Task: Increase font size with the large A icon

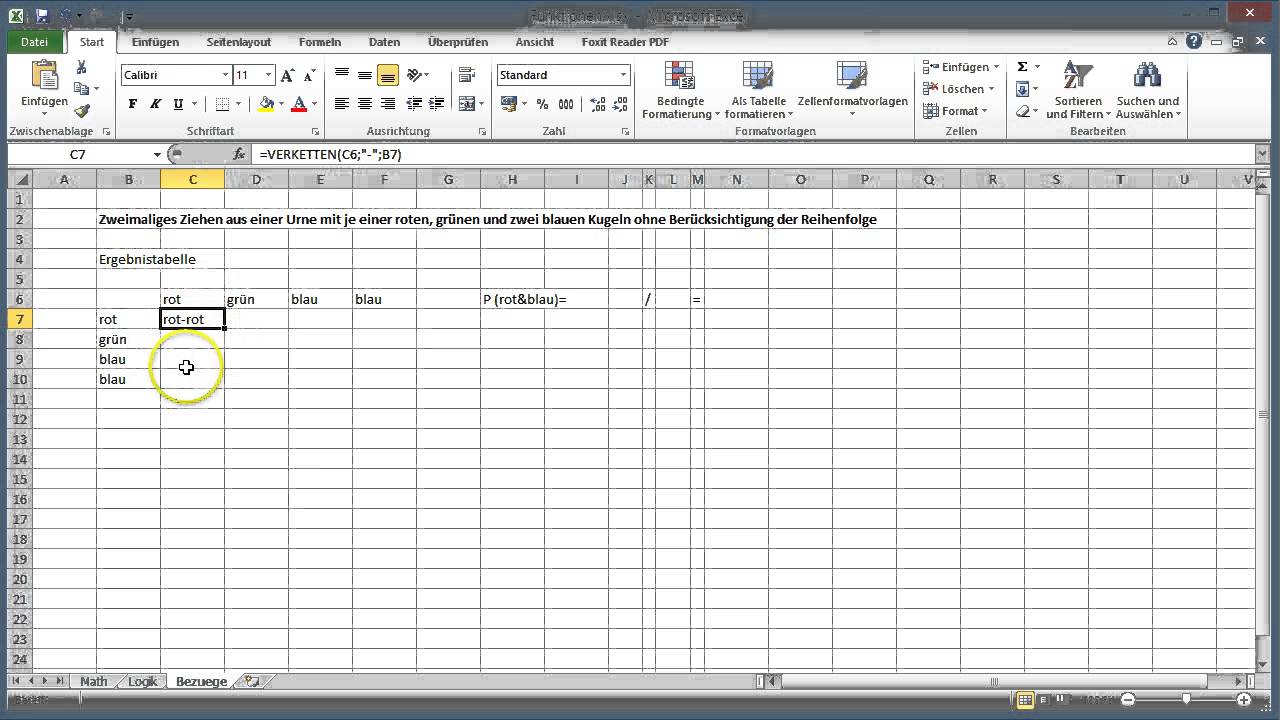Action: (288, 75)
